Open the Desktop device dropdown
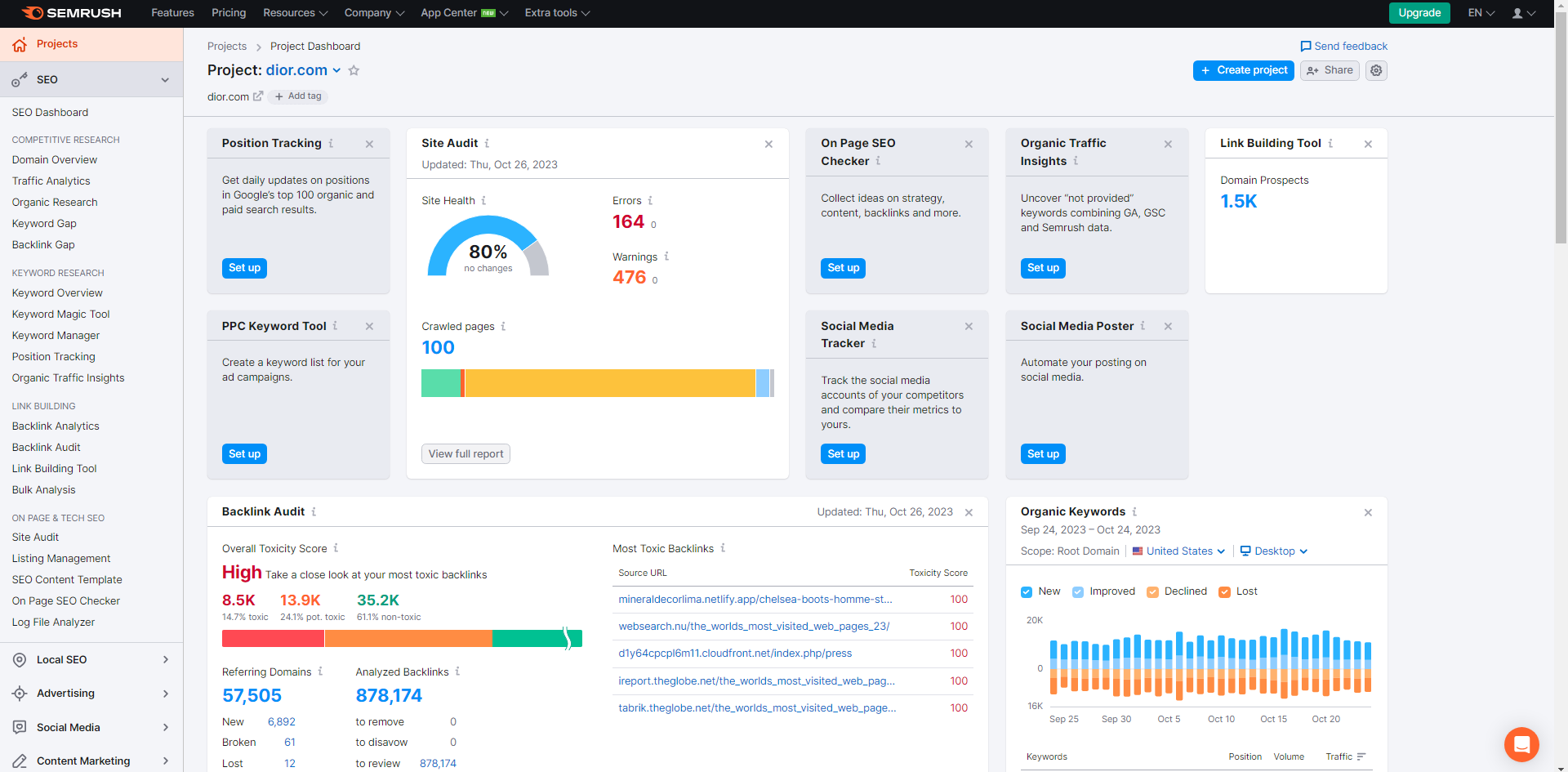 1274,551
